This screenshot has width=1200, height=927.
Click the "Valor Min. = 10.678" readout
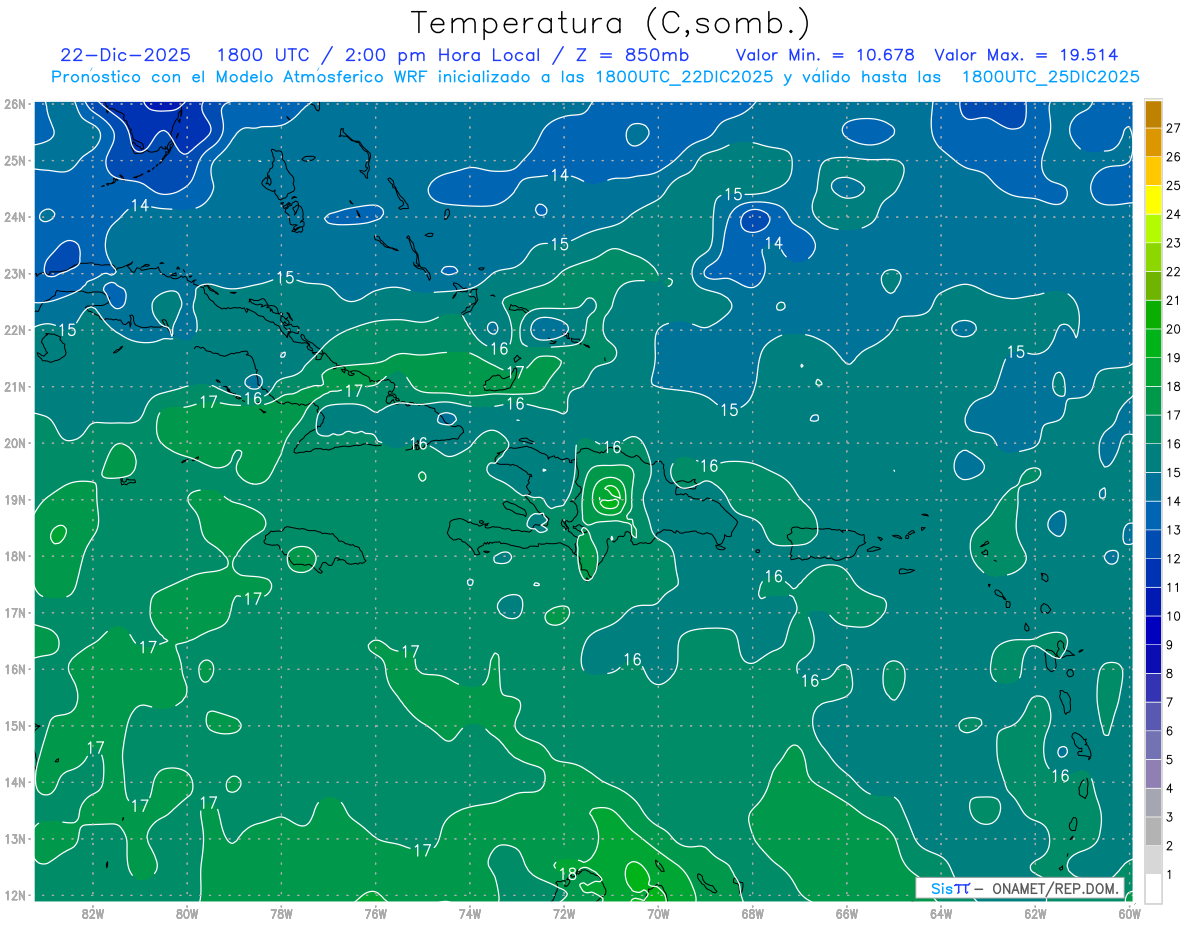[x=825, y=55]
